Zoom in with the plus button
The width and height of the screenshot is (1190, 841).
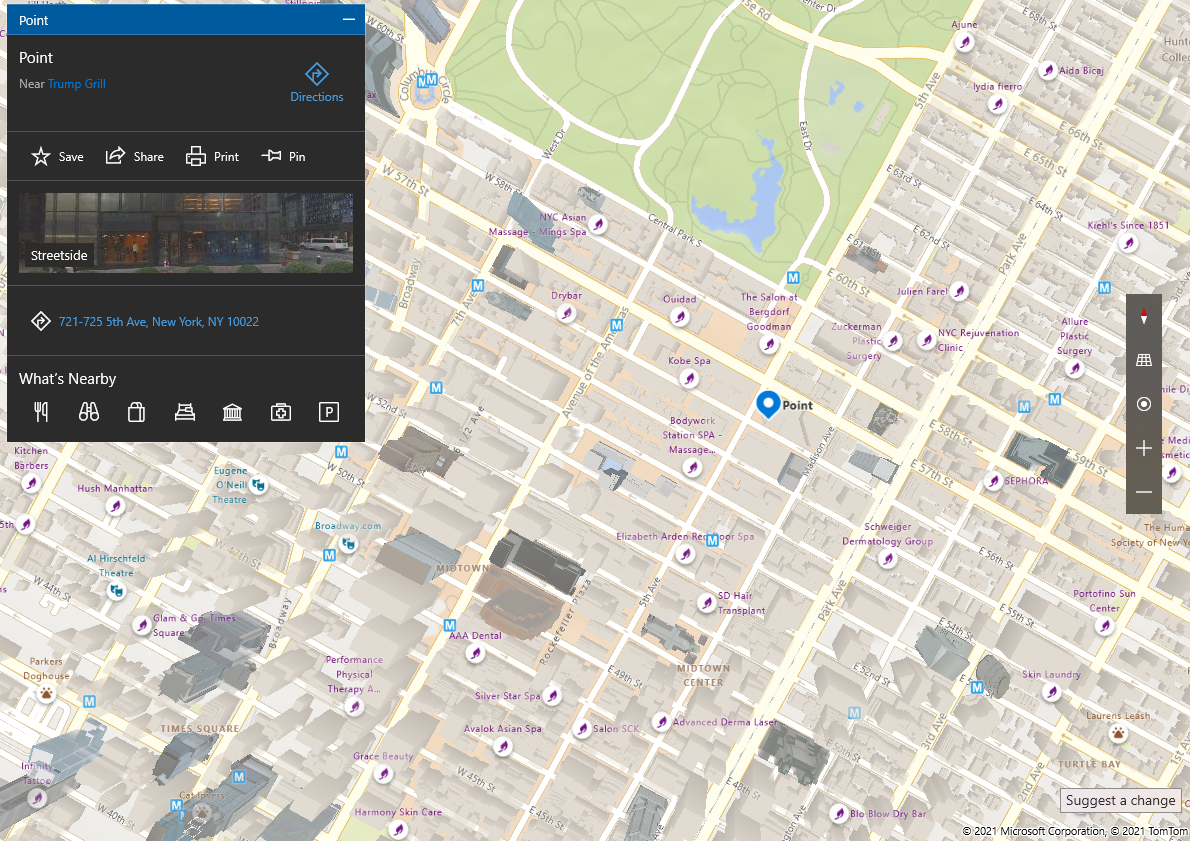tap(1144, 448)
